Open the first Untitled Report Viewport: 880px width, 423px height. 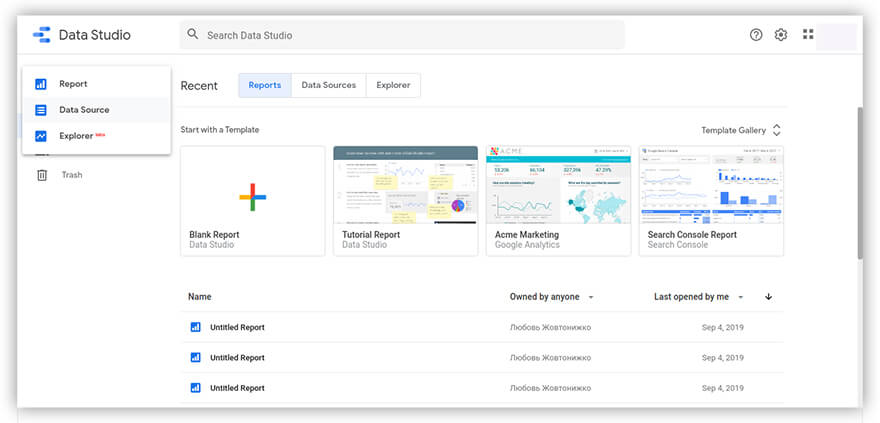[237, 327]
